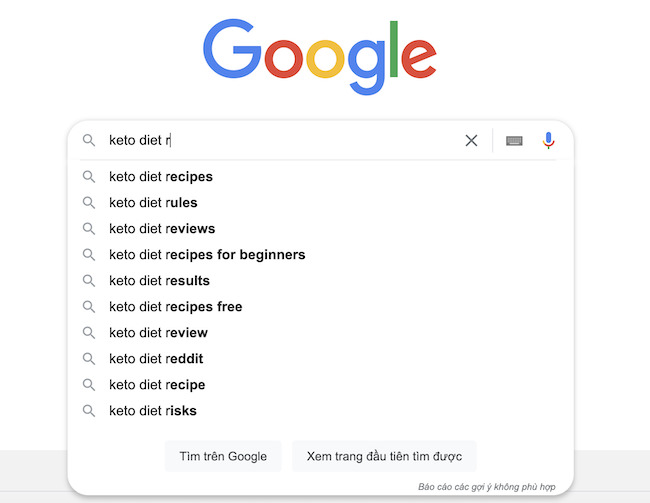Clear the search box with the X icon
Image resolution: width=650 pixels, height=503 pixels.
pyautogui.click(x=471, y=141)
